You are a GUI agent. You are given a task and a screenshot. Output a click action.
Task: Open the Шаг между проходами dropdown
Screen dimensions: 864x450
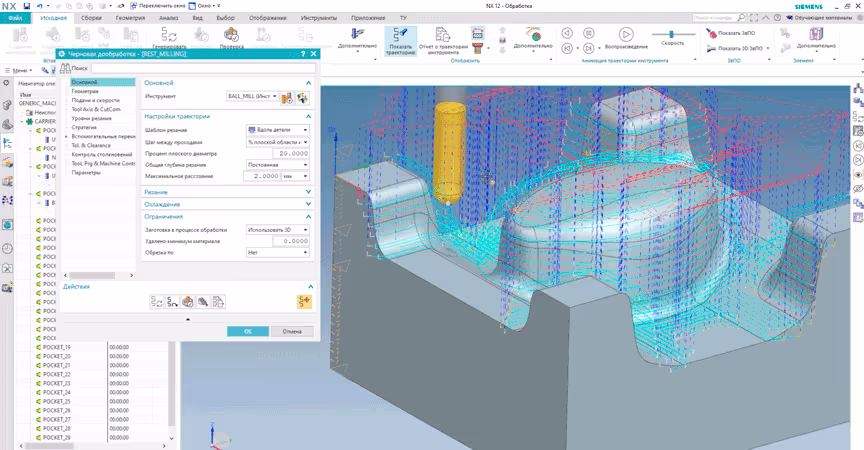click(278, 142)
